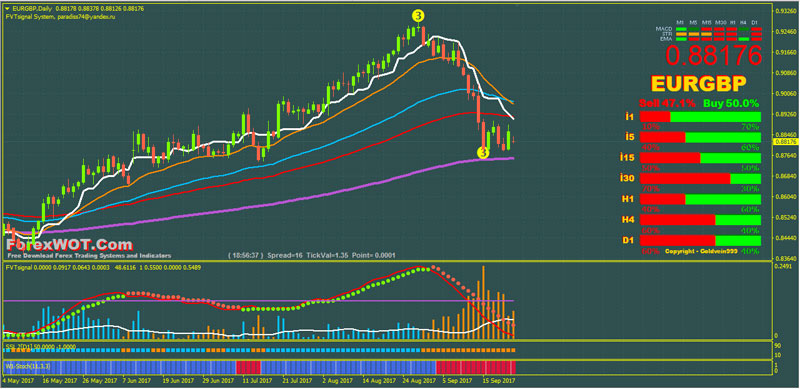800x389 pixels.
Task: Click the green MACD M1 signal cell
Action: [x=681, y=29]
